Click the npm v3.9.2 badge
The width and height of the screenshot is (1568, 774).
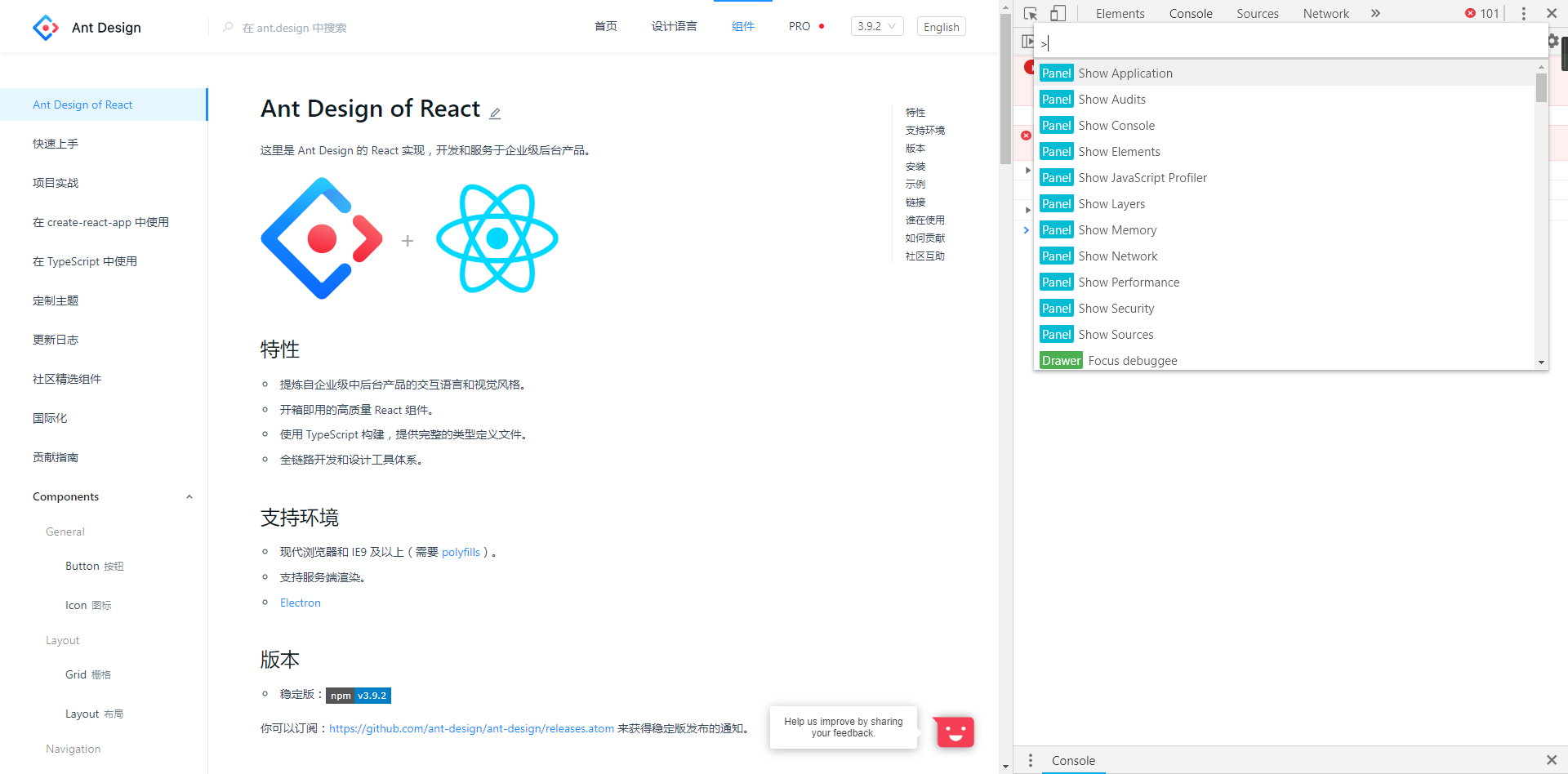click(359, 696)
